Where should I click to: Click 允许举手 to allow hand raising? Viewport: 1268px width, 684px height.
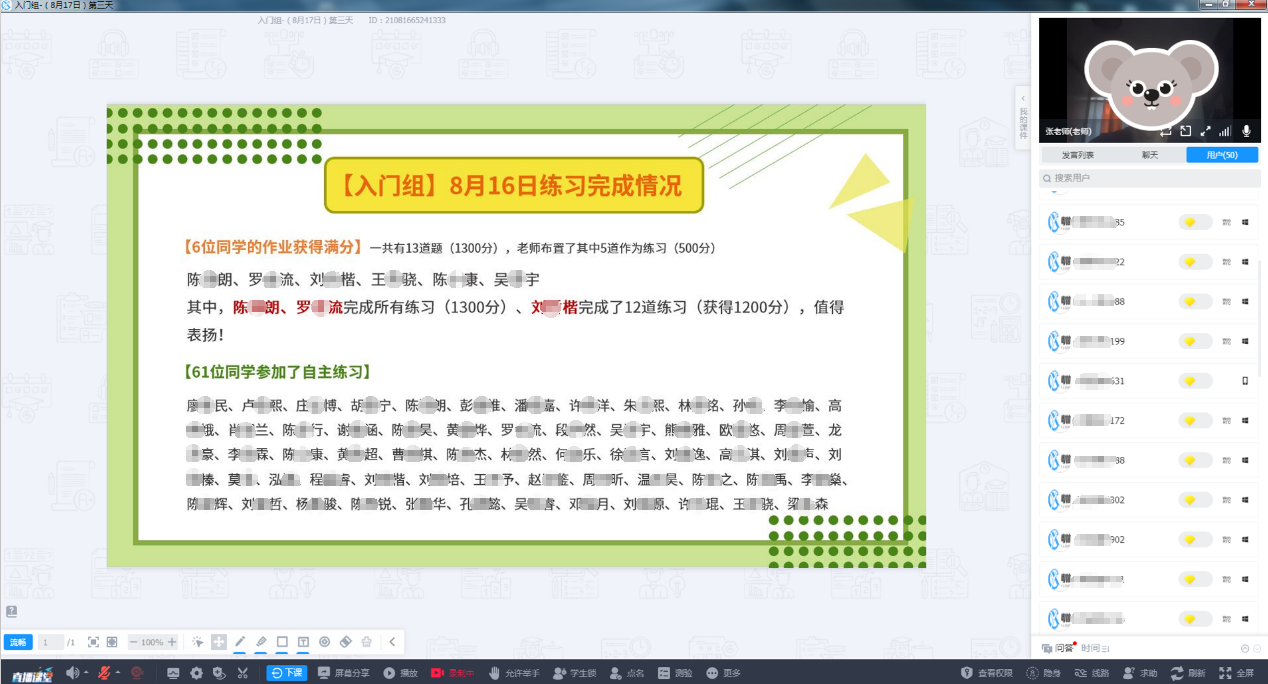pos(514,673)
